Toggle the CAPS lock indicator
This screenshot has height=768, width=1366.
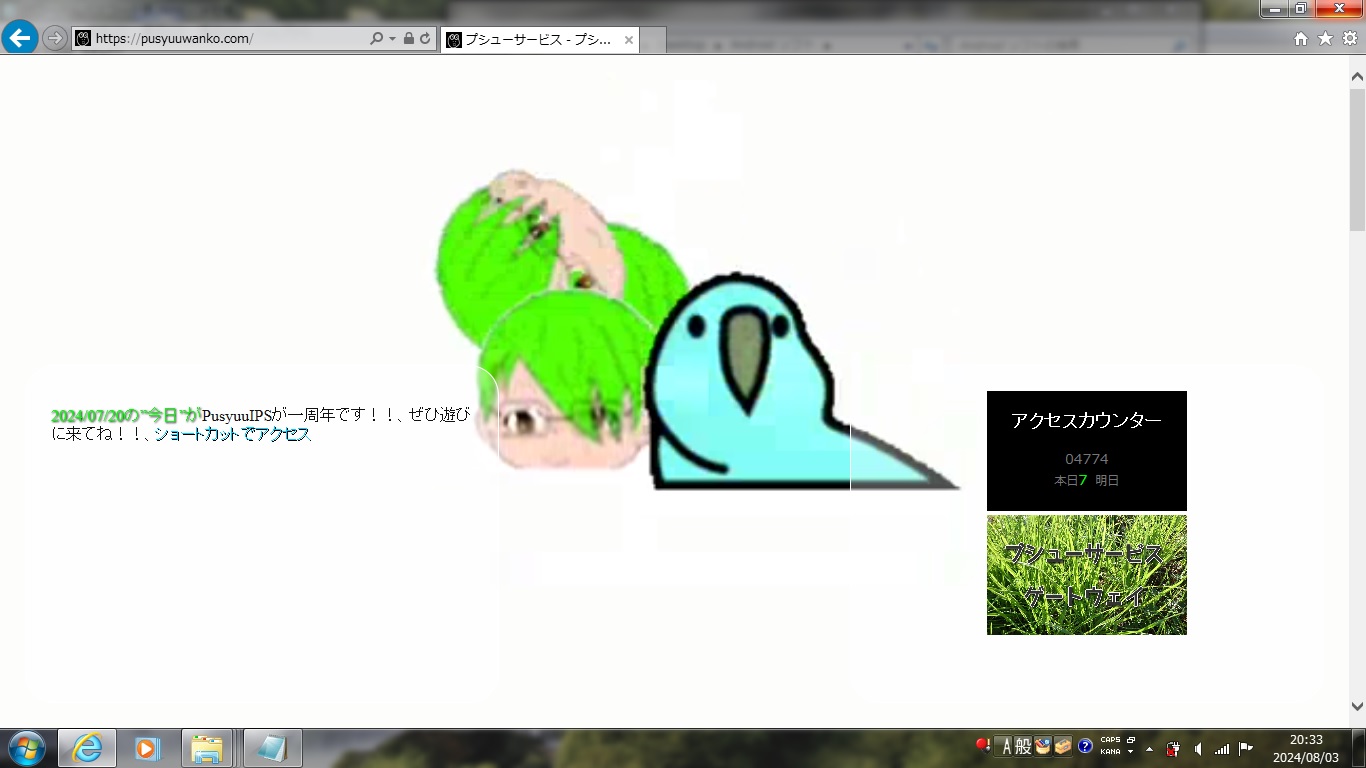[1110, 741]
